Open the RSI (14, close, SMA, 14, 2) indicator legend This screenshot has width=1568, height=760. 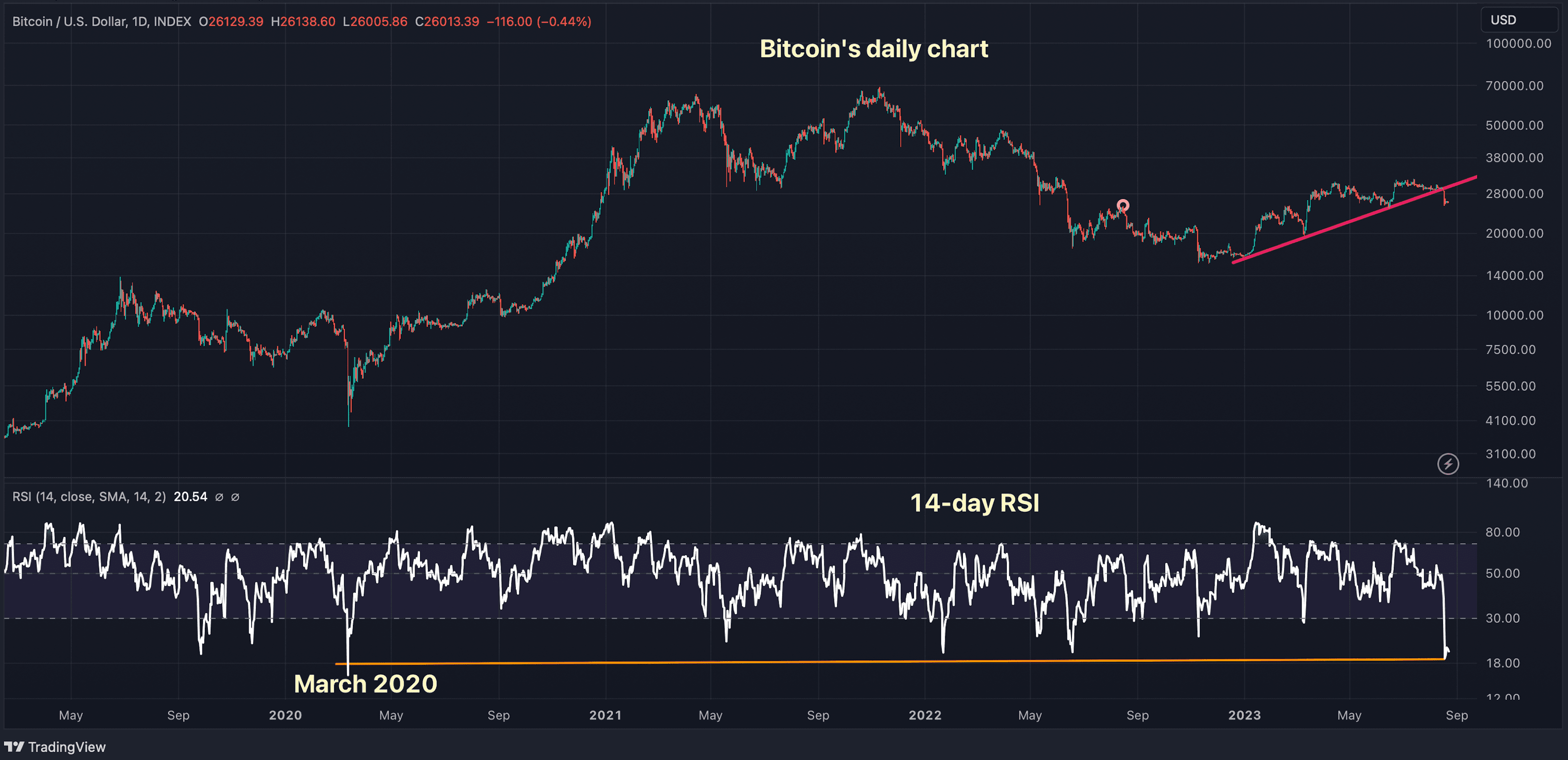pos(89,497)
